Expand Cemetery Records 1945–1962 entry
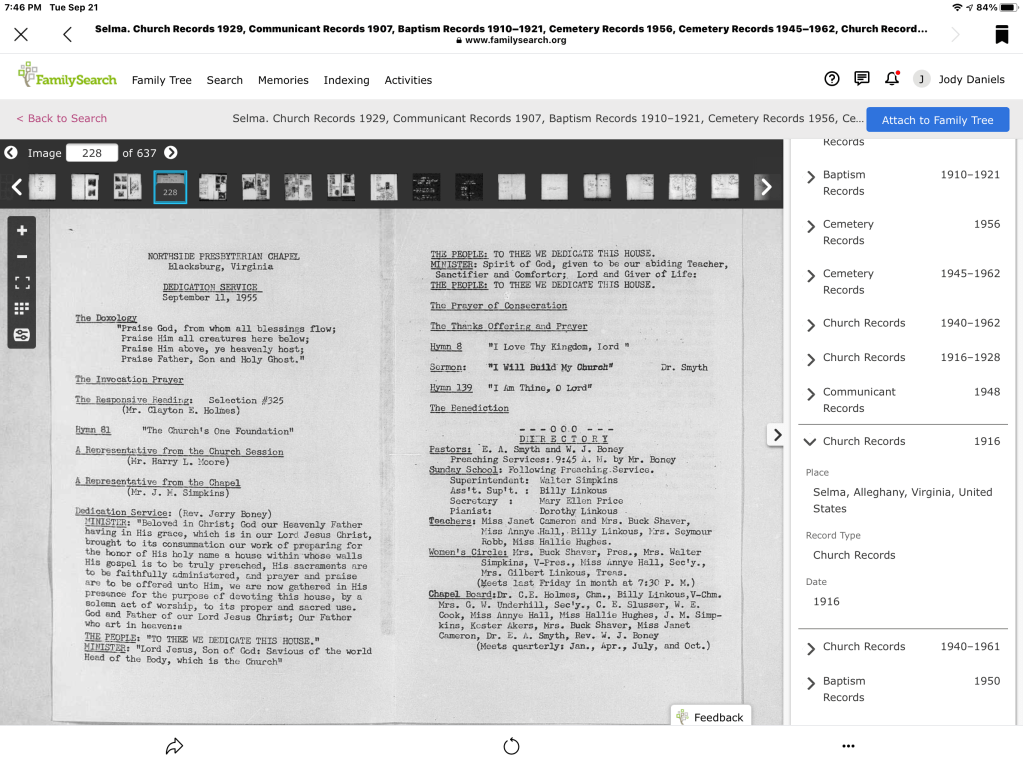1023x767 pixels. [x=811, y=276]
